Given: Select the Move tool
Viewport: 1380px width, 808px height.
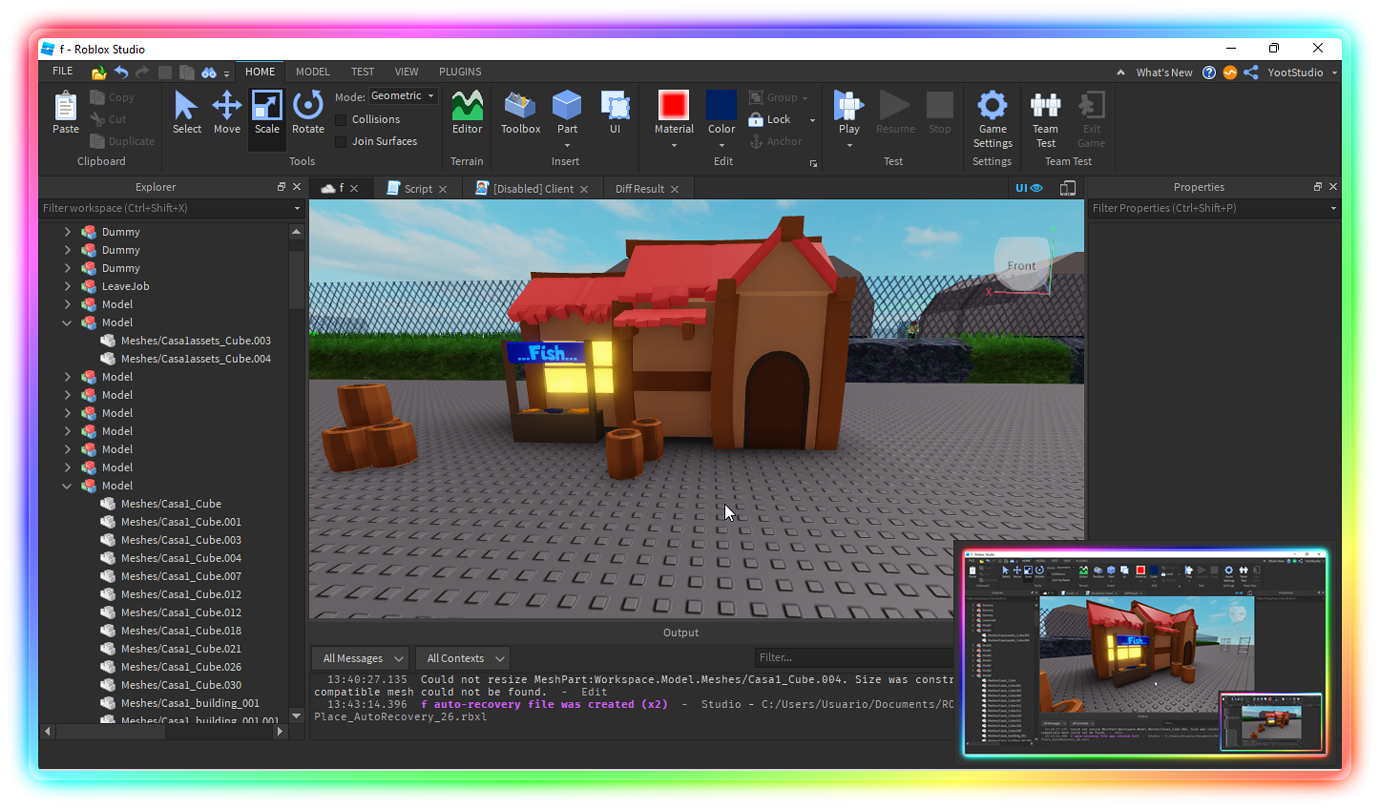Looking at the screenshot, I should tap(227, 112).
